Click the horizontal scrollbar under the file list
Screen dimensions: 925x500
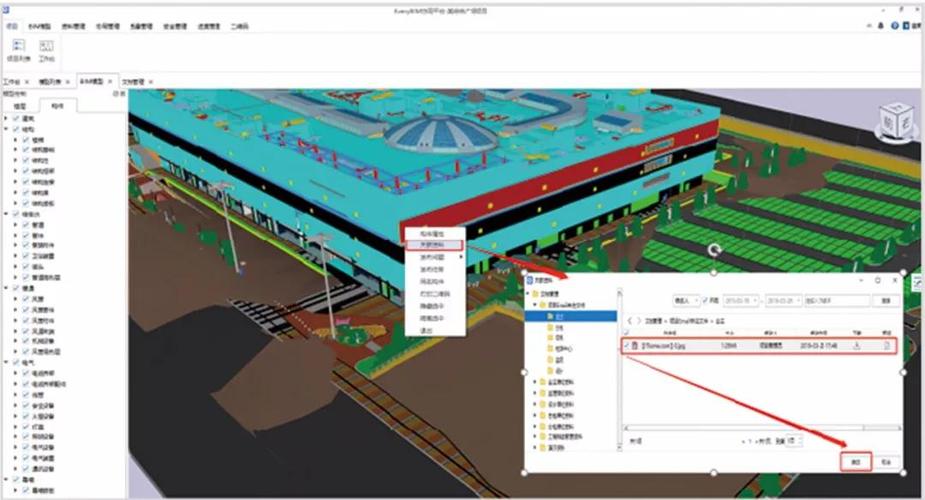(762, 427)
